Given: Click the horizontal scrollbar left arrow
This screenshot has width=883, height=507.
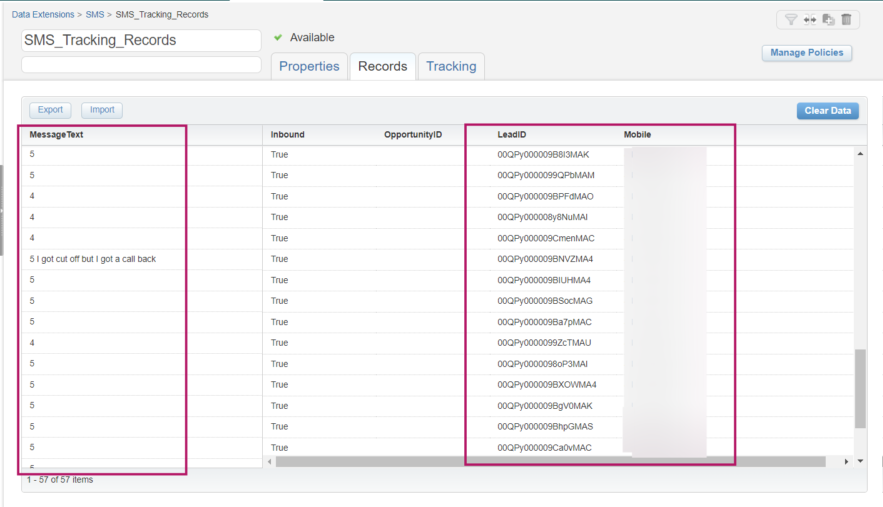Looking at the screenshot, I should [x=270, y=461].
